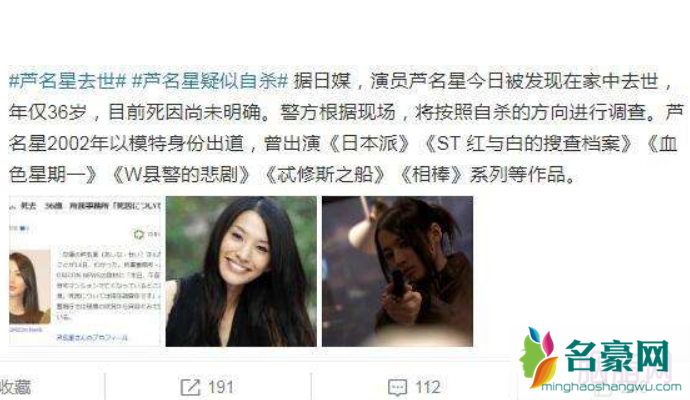Click the blue profile link in news screenshot

tap(92, 338)
